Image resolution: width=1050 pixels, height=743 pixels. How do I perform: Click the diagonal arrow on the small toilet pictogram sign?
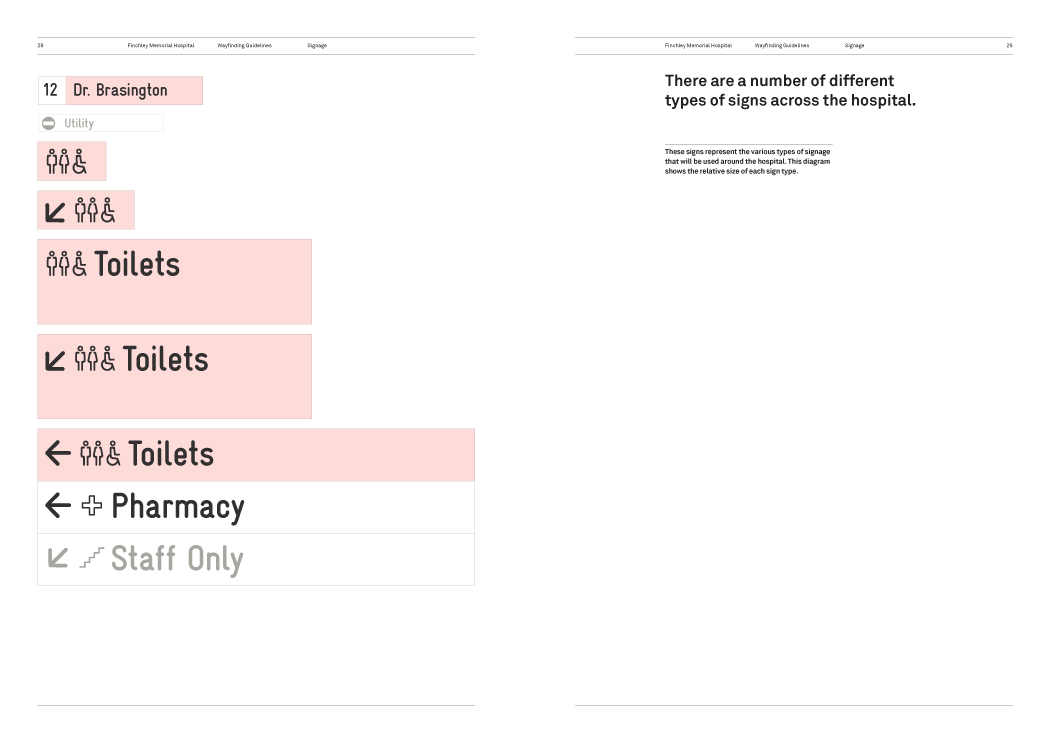click(56, 211)
